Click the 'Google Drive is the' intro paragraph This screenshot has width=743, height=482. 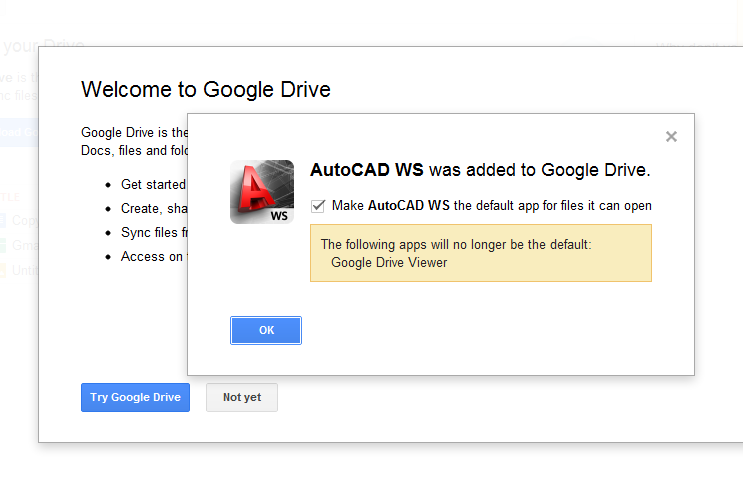pos(134,132)
